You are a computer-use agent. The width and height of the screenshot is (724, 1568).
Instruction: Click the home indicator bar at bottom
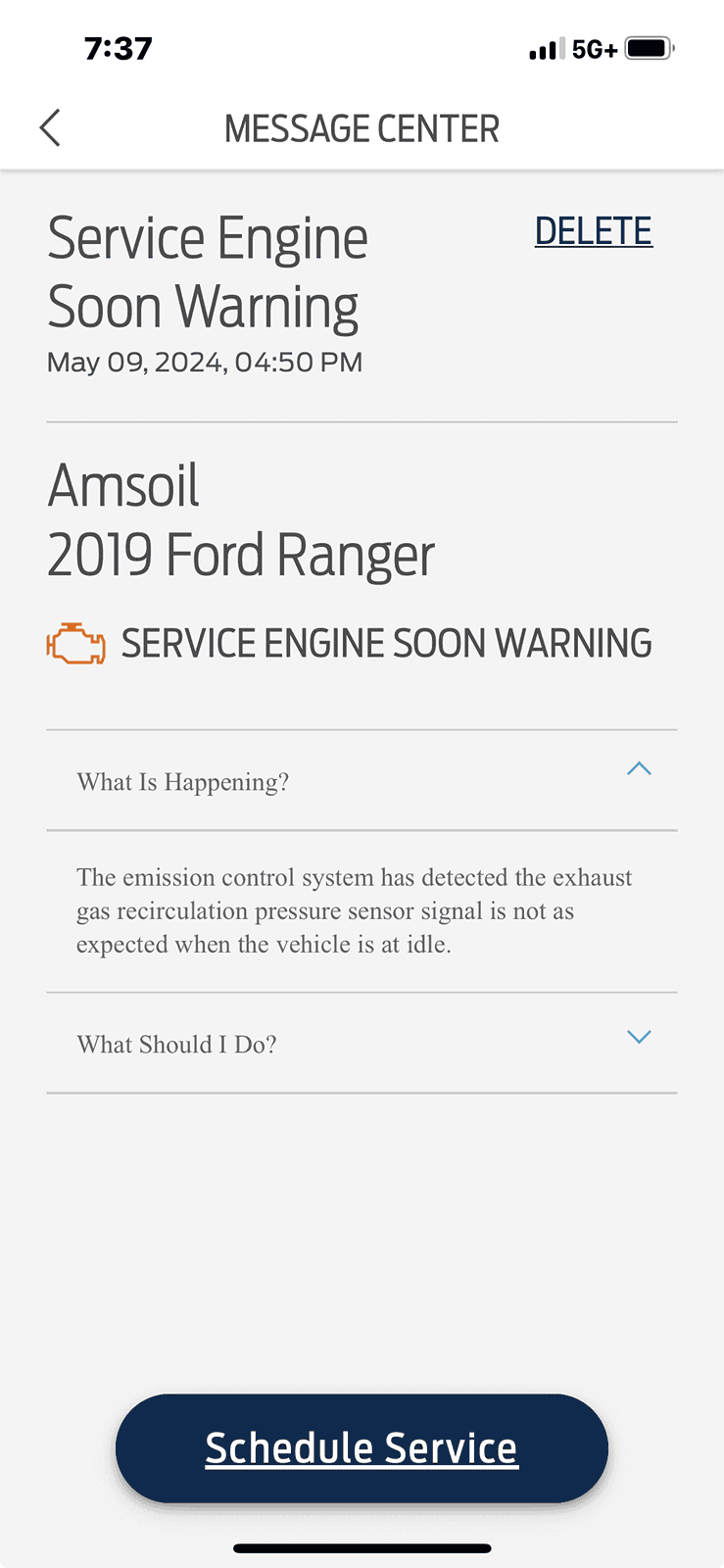pyautogui.click(x=362, y=1547)
